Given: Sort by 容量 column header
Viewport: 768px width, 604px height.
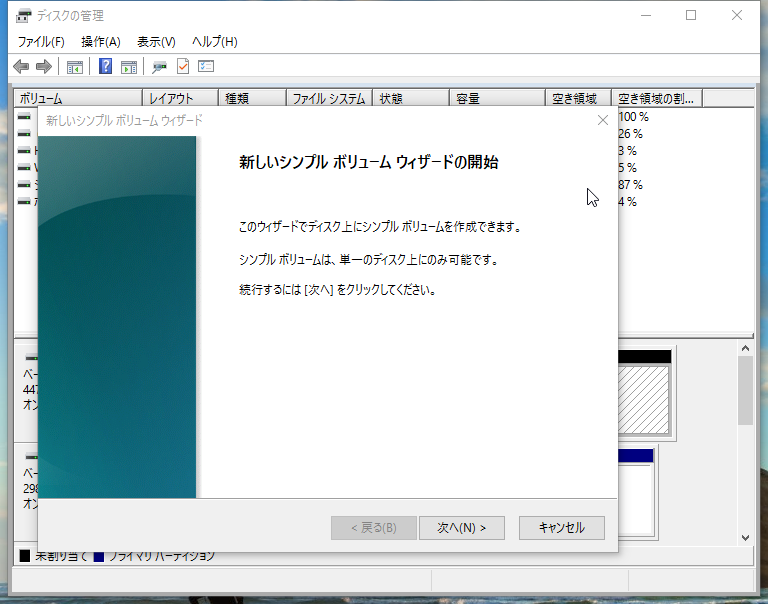Looking at the screenshot, I should [497, 98].
